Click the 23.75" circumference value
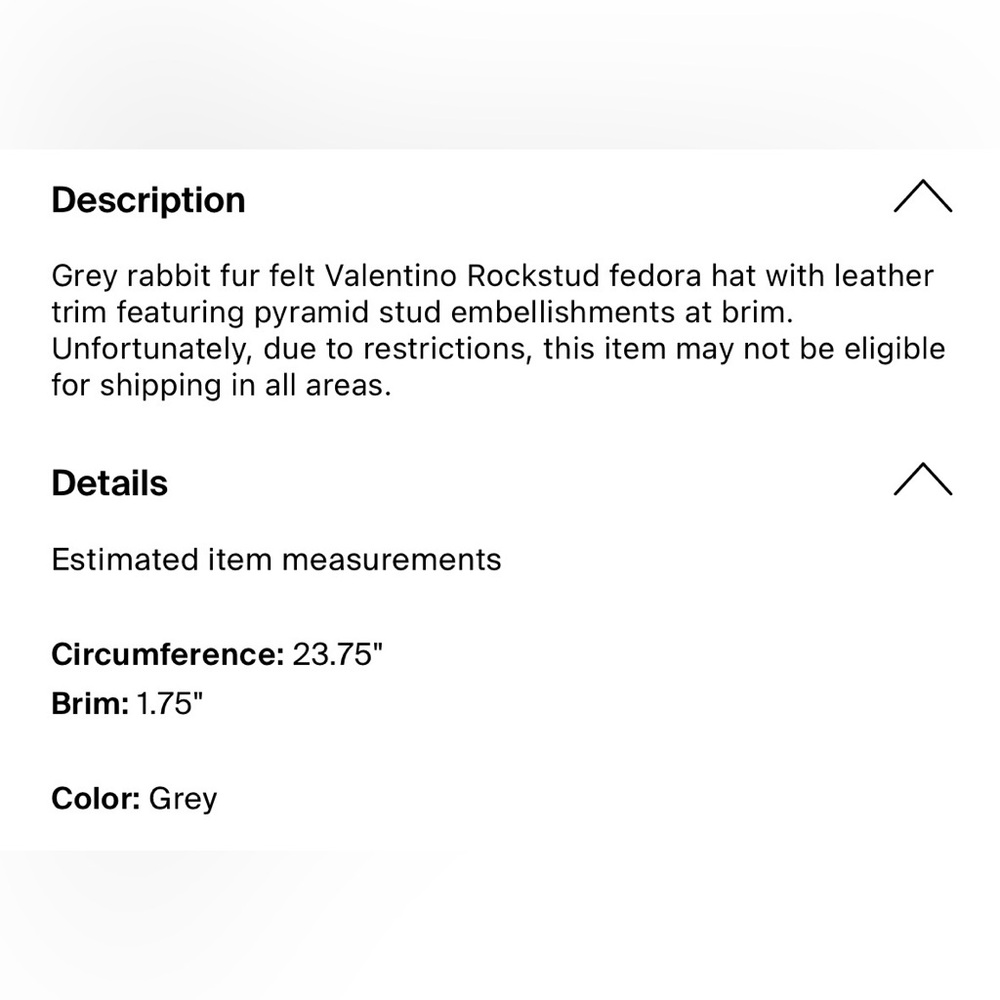Viewport: 1000px width, 1000px height. coord(337,654)
